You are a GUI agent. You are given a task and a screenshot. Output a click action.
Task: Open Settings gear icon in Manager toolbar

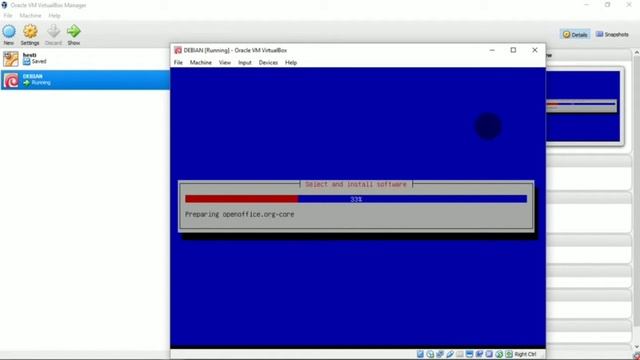pyautogui.click(x=30, y=31)
